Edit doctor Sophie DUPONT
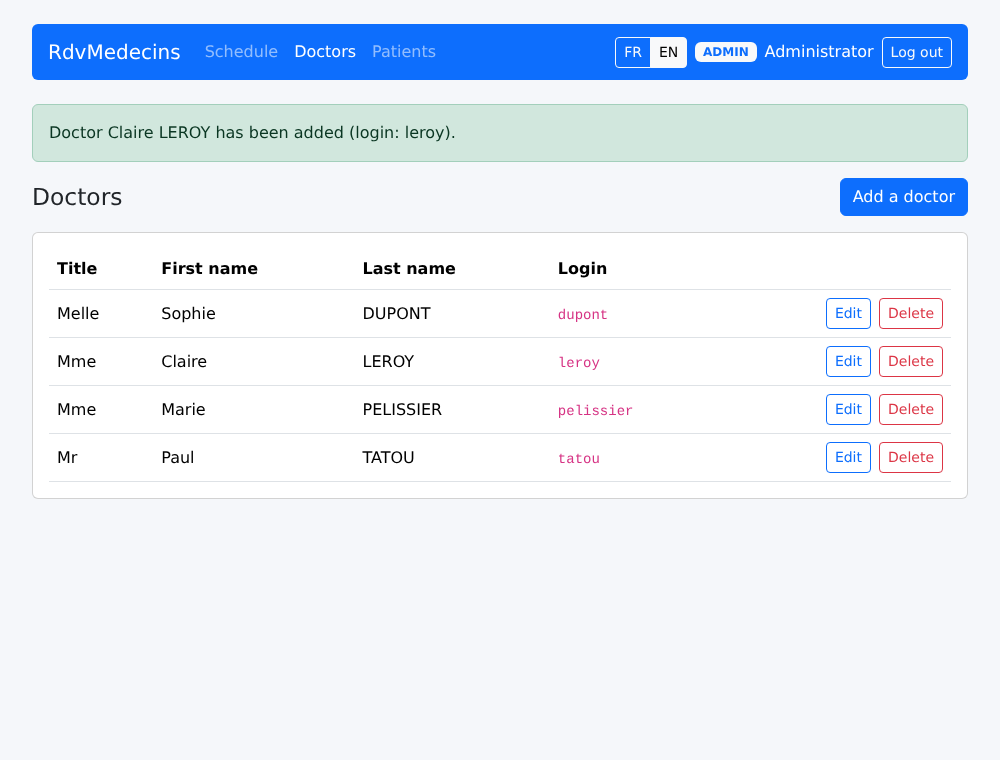The image size is (1000, 760). click(848, 314)
